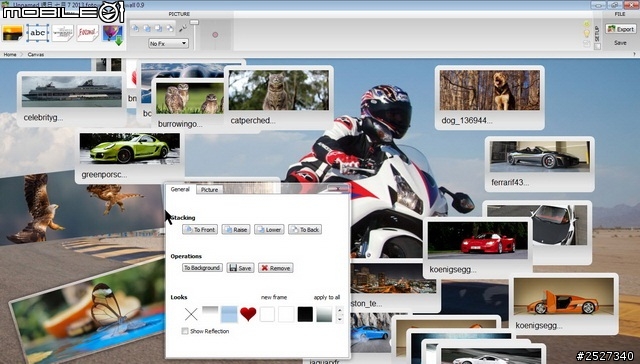Click the Remove button
Viewport: 640px width, 364px height.
276,268
